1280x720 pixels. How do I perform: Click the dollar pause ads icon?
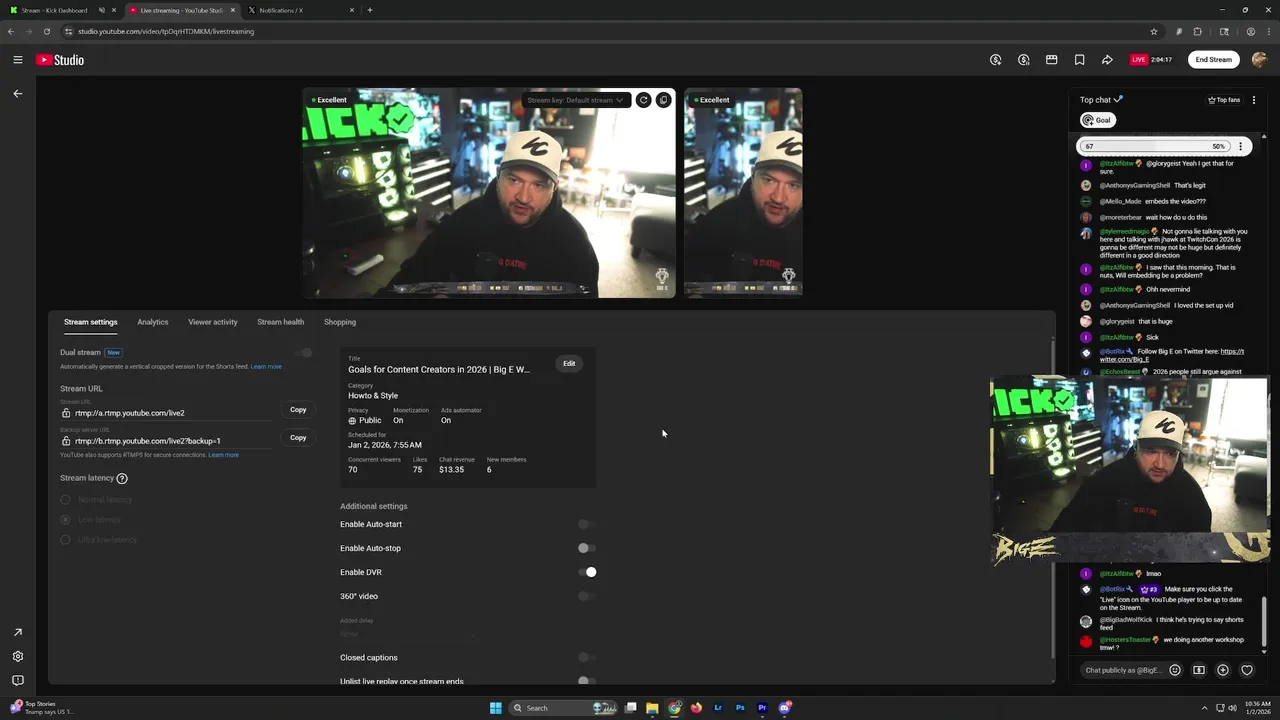(1023, 60)
